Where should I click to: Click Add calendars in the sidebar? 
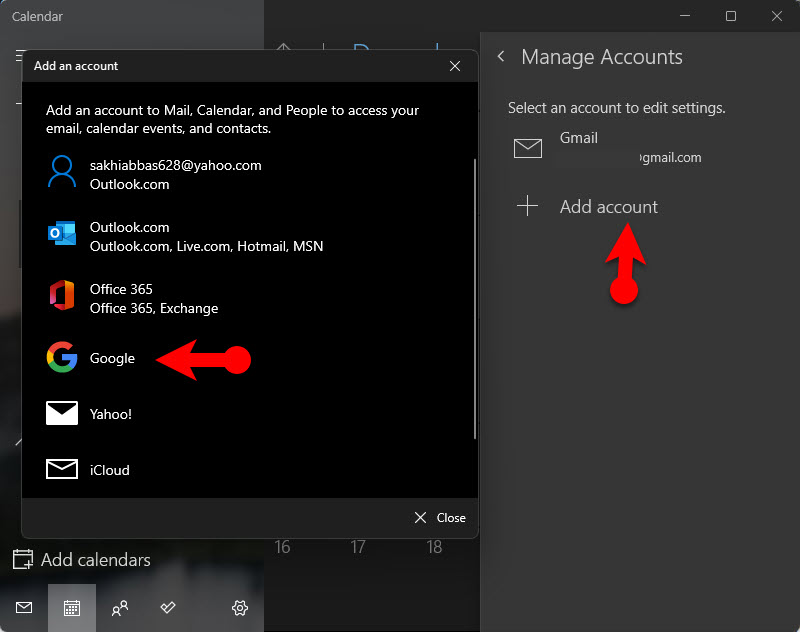(95, 560)
